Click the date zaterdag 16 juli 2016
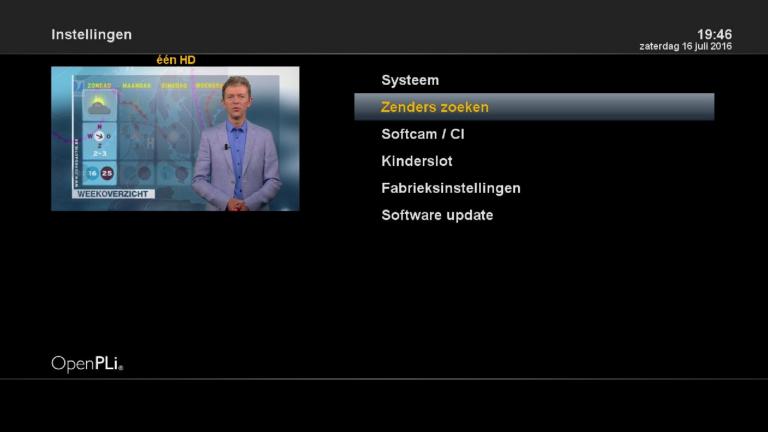Viewport: 768px width, 432px height. click(x=686, y=47)
